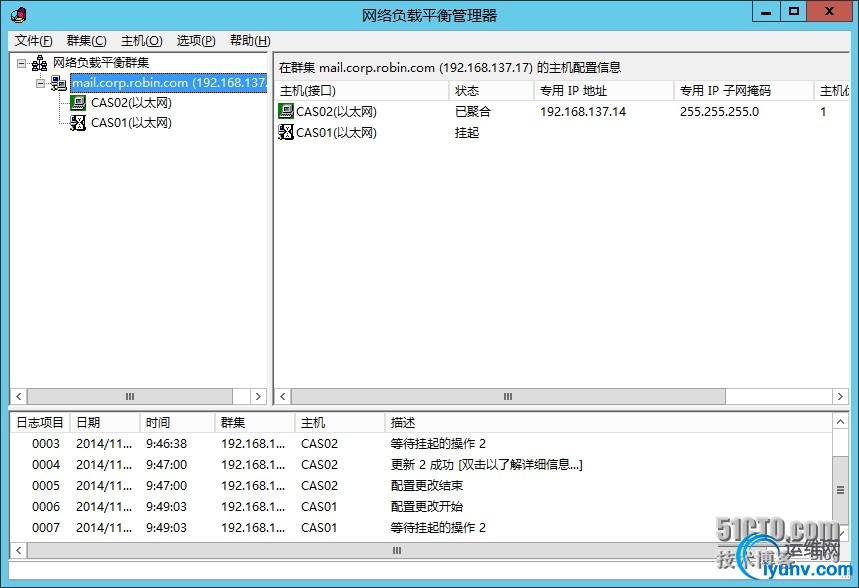
Task: Open the 文件(F) menu
Action: 33,41
